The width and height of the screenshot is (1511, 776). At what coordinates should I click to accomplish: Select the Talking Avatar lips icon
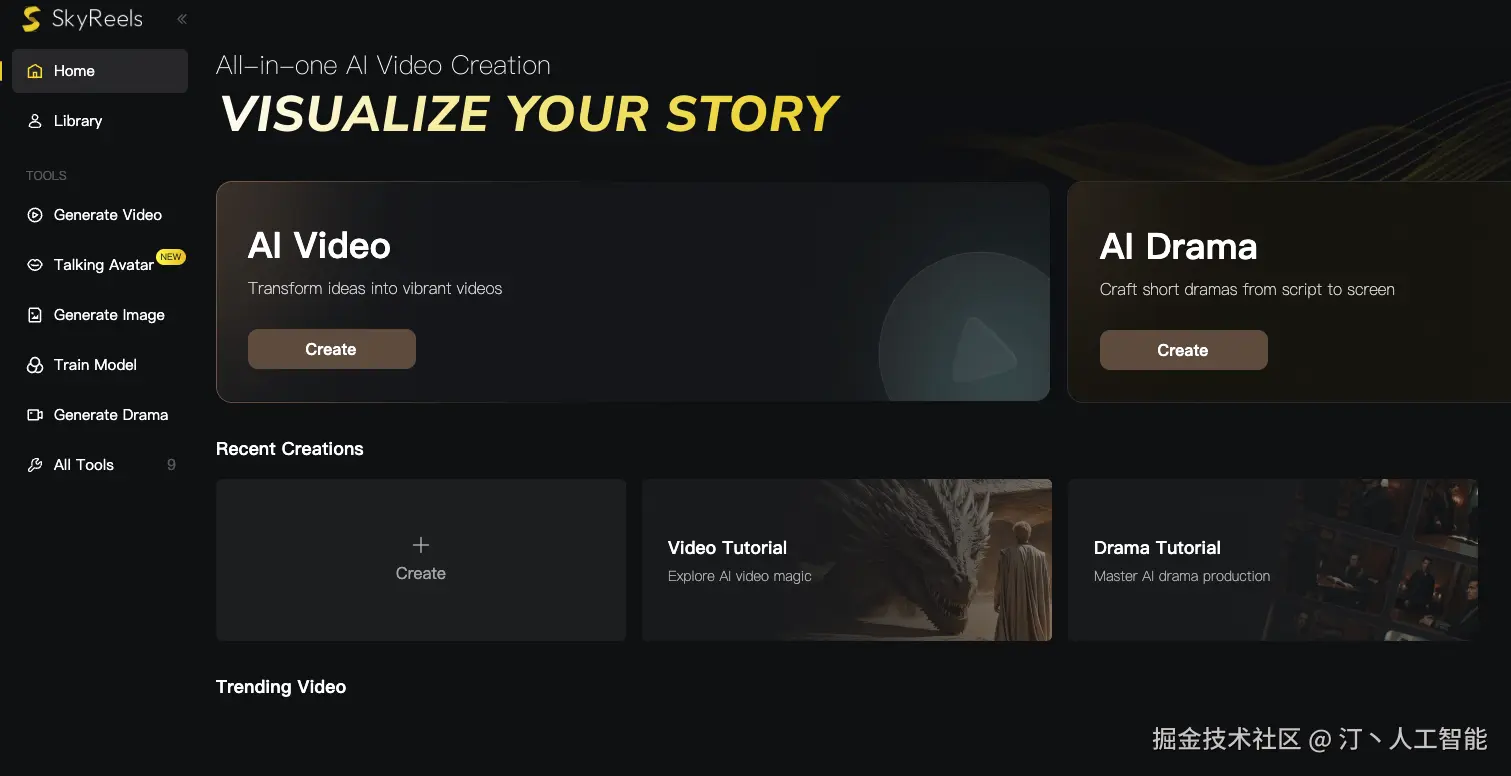pos(35,265)
